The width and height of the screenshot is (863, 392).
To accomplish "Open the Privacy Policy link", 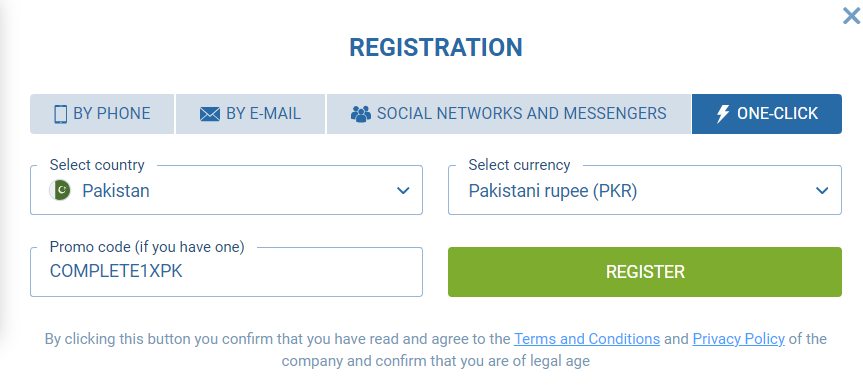I will (739, 339).
